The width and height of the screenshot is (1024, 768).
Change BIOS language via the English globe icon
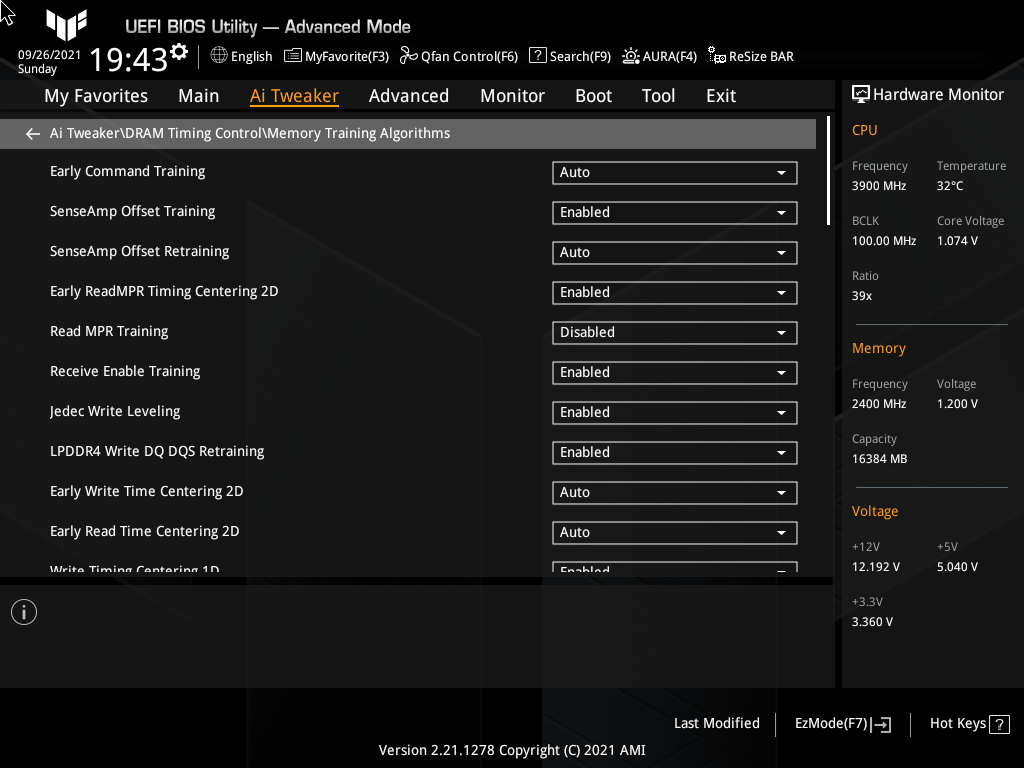240,56
